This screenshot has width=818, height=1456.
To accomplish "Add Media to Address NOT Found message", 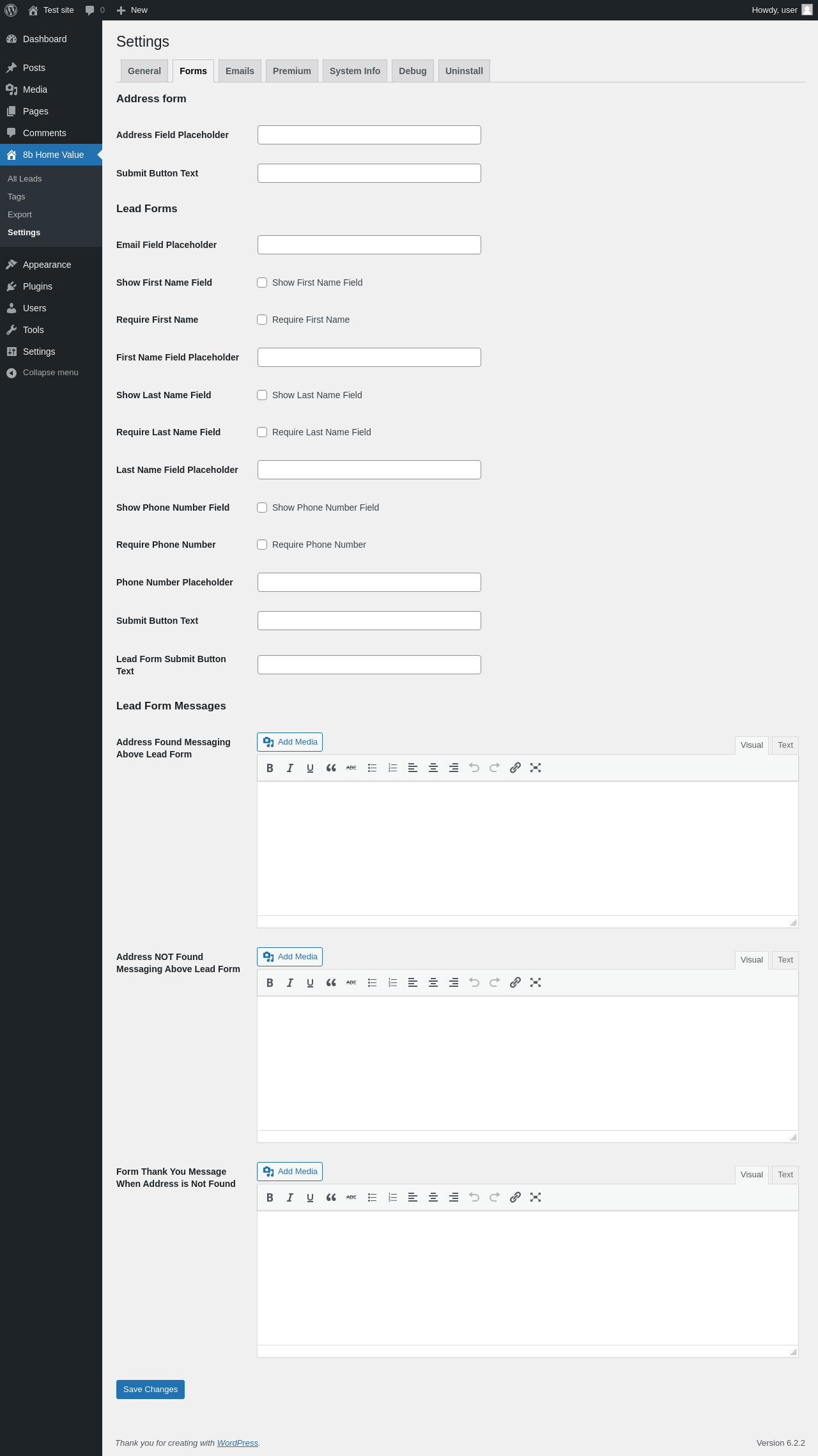I will (x=289, y=957).
